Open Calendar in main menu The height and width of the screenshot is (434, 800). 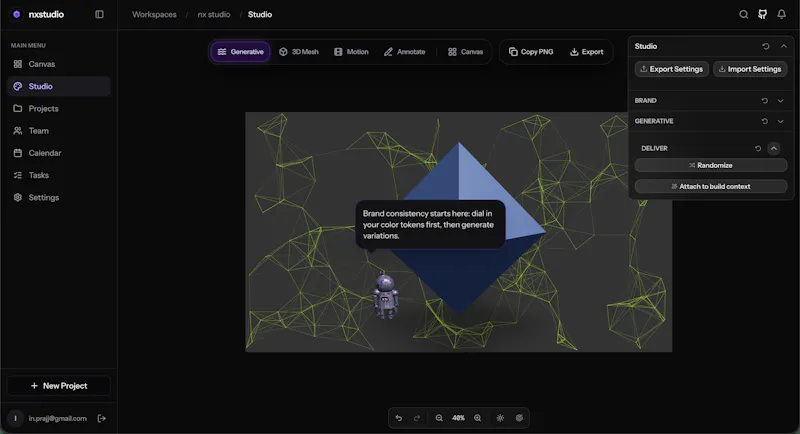click(59, 153)
